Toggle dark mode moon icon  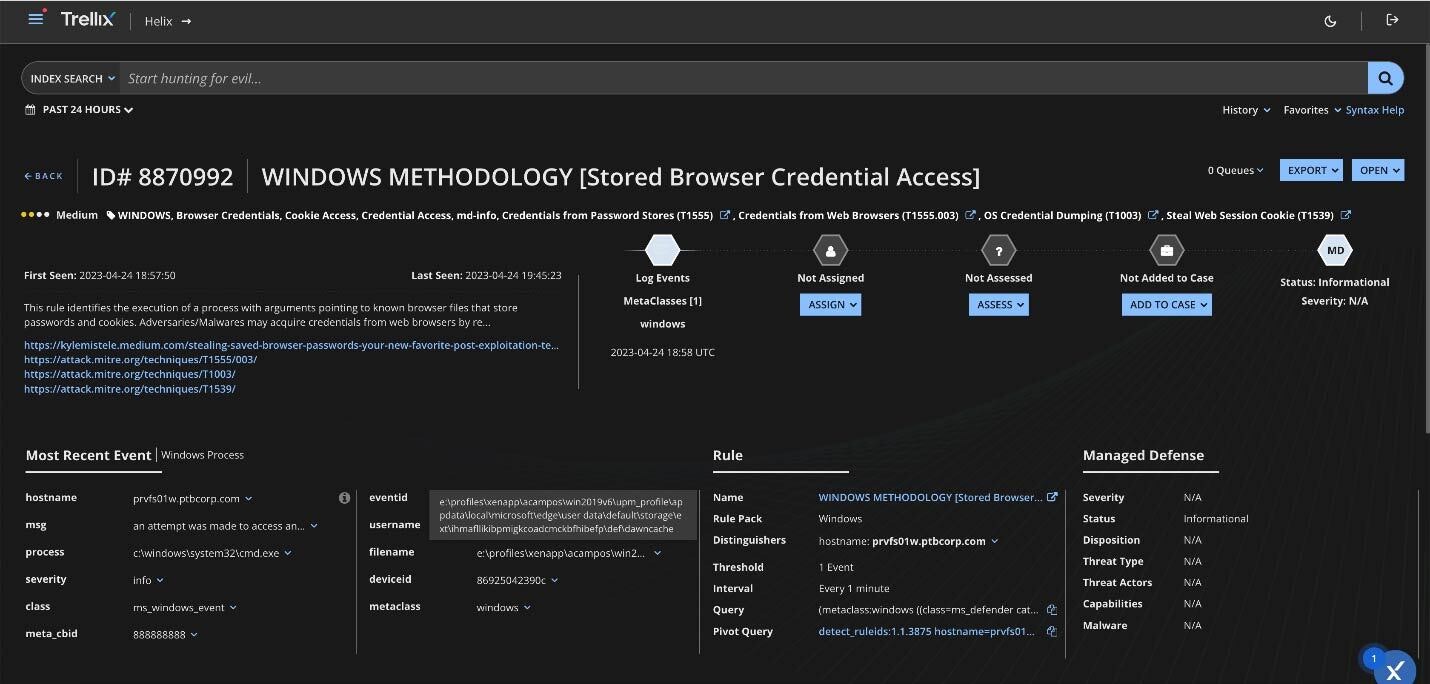tap(1330, 21)
